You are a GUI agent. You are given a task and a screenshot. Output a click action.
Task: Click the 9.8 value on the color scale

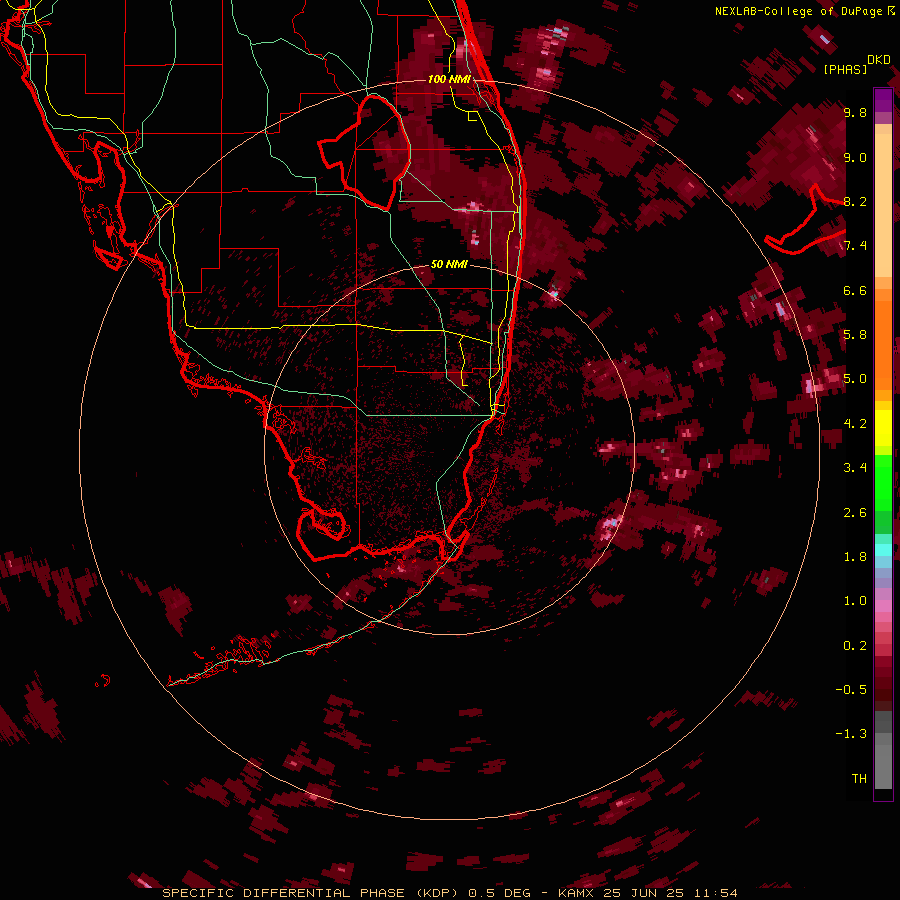pos(855,112)
